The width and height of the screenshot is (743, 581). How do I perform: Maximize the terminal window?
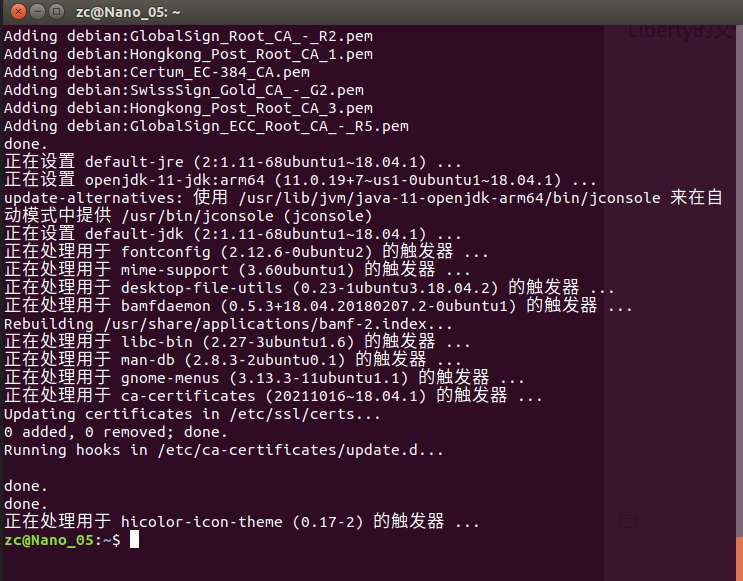point(56,11)
